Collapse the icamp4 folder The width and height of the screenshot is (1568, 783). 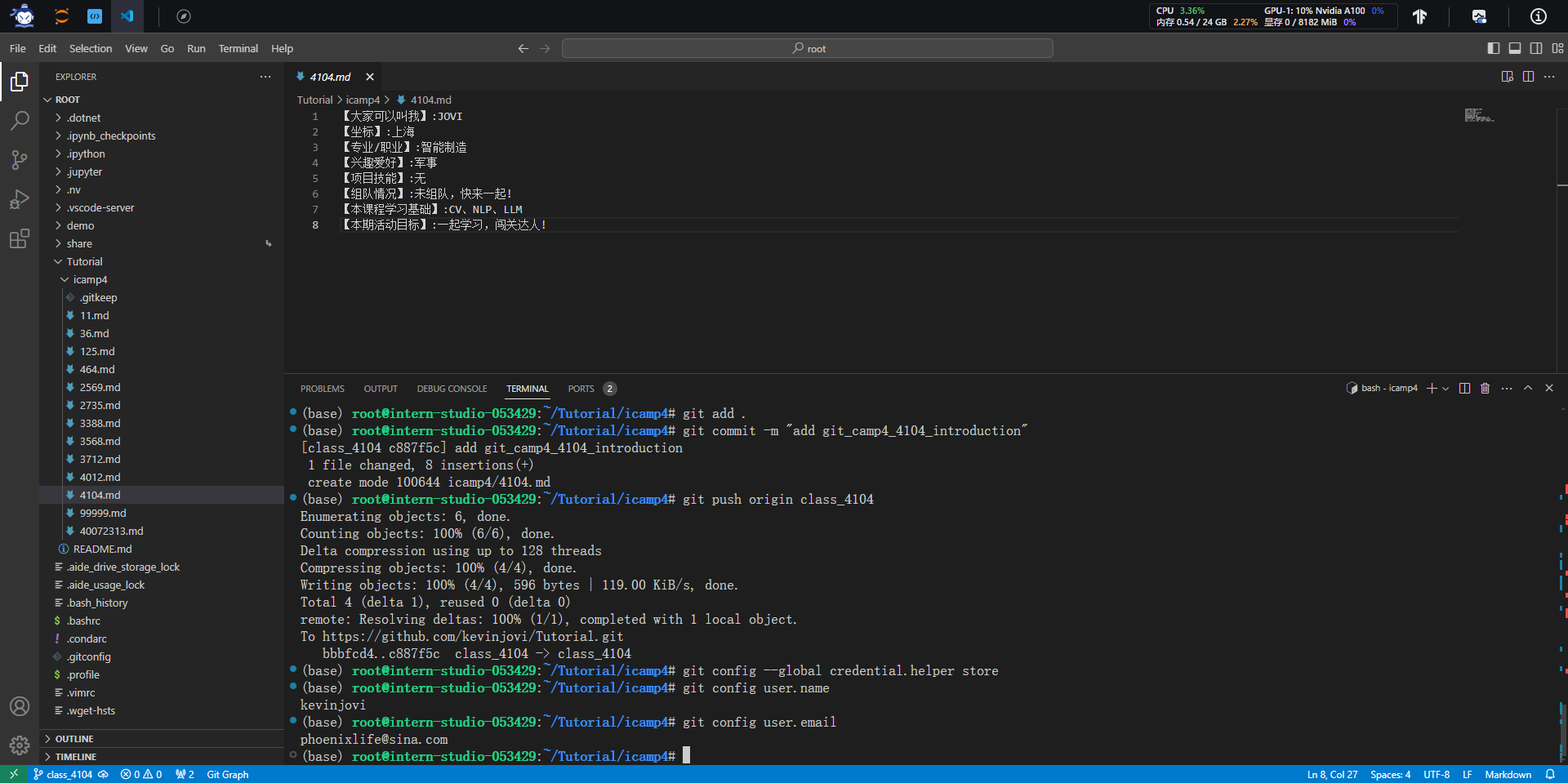point(162,279)
